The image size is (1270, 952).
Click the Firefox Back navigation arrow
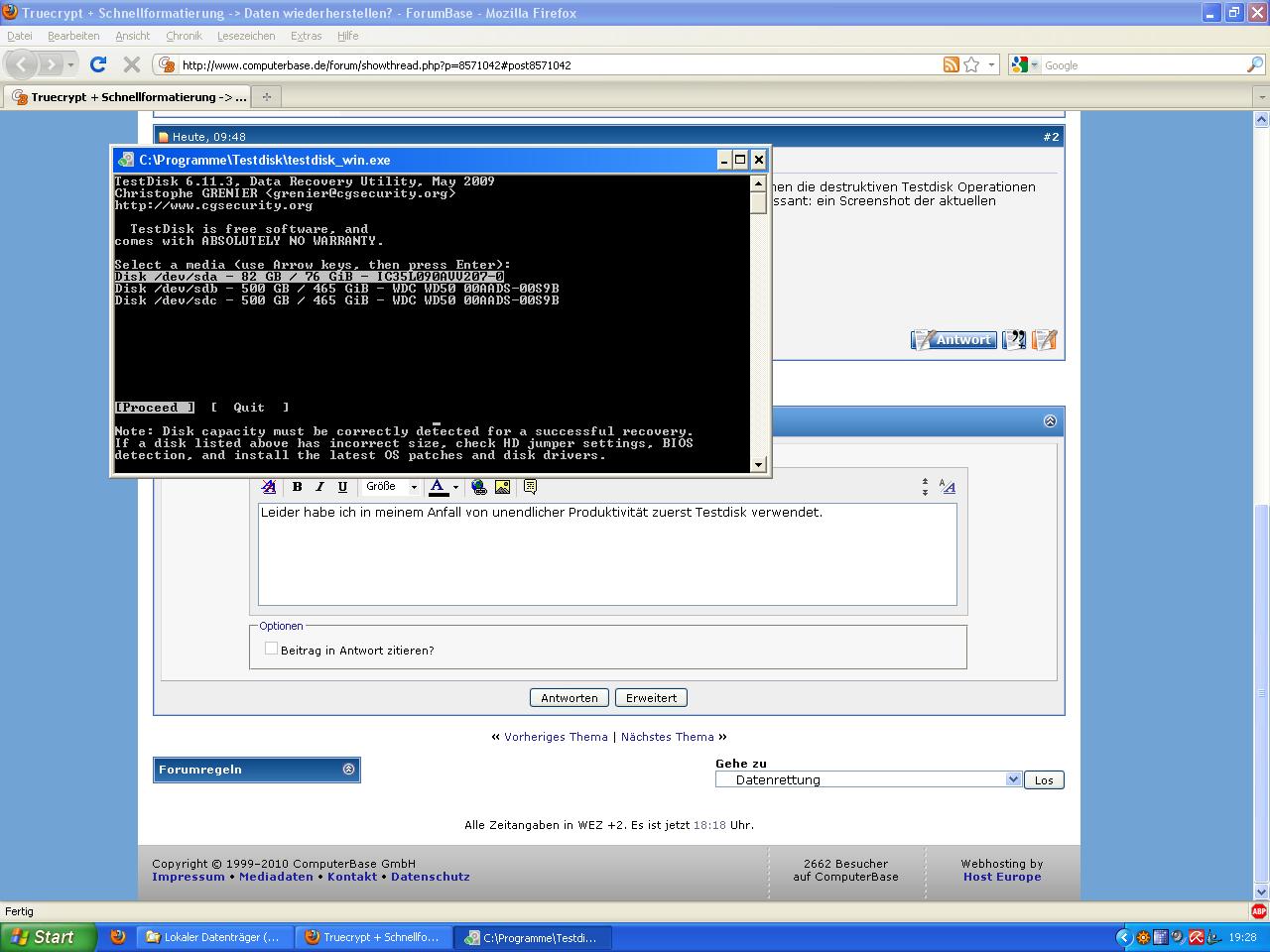coord(22,64)
